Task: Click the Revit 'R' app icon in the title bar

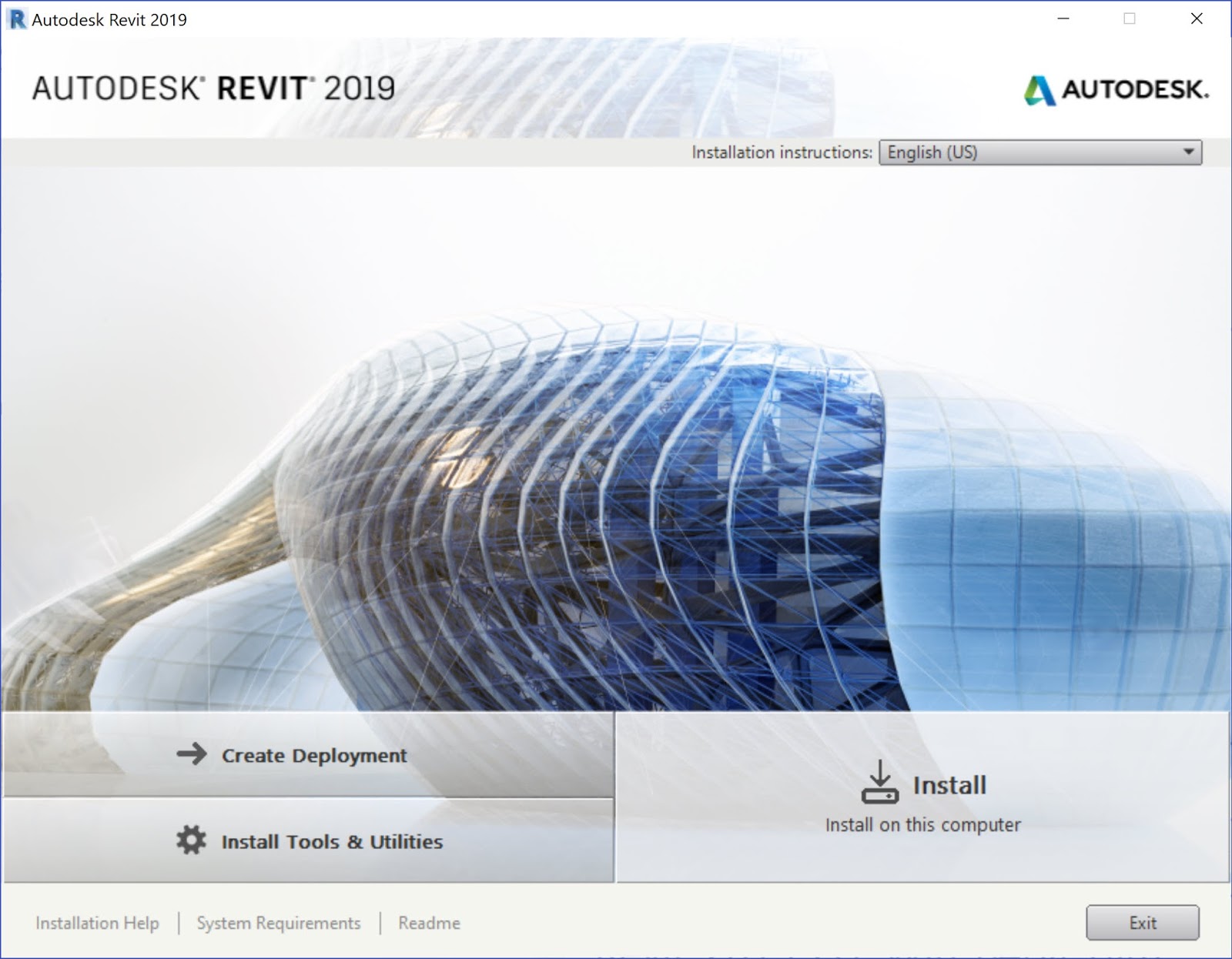Action: [16, 19]
